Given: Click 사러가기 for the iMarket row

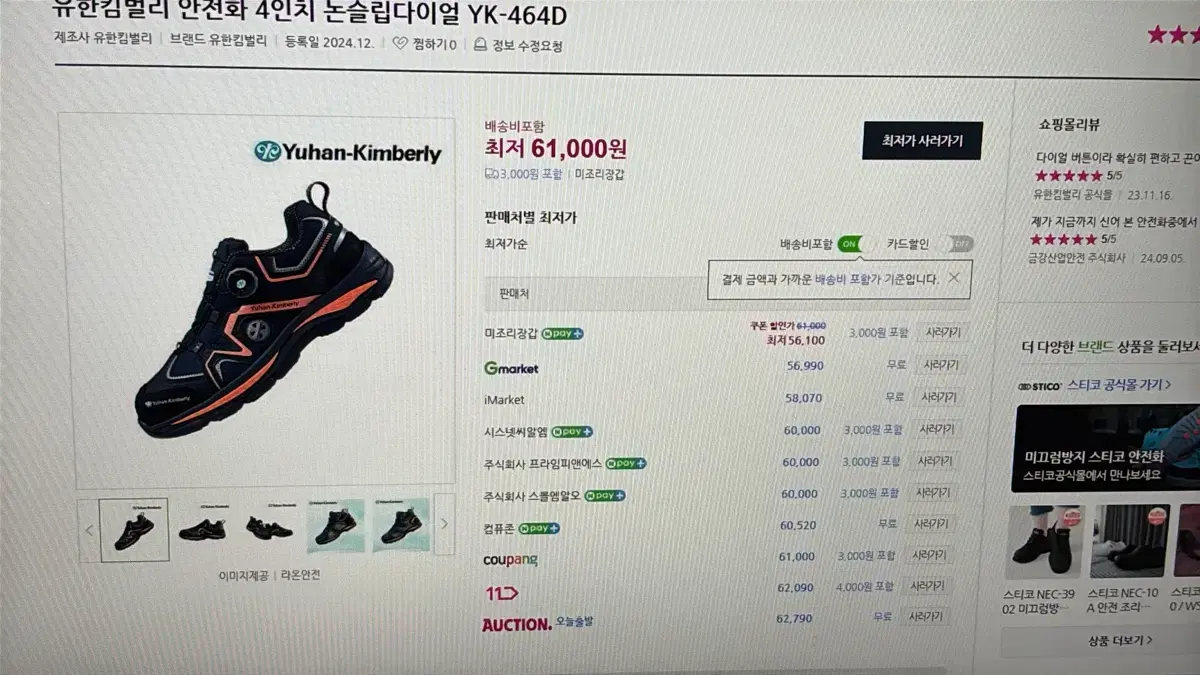Looking at the screenshot, I should tap(940, 397).
